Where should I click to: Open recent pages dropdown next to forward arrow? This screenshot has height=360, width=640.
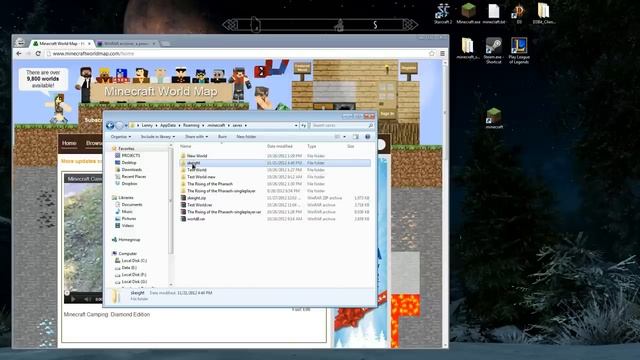tap(126, 126)
